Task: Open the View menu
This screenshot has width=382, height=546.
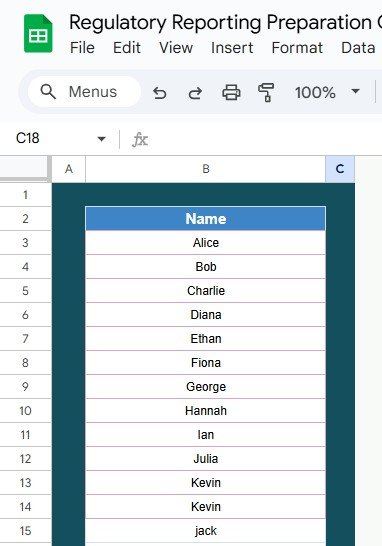Action: pos(176,48)
